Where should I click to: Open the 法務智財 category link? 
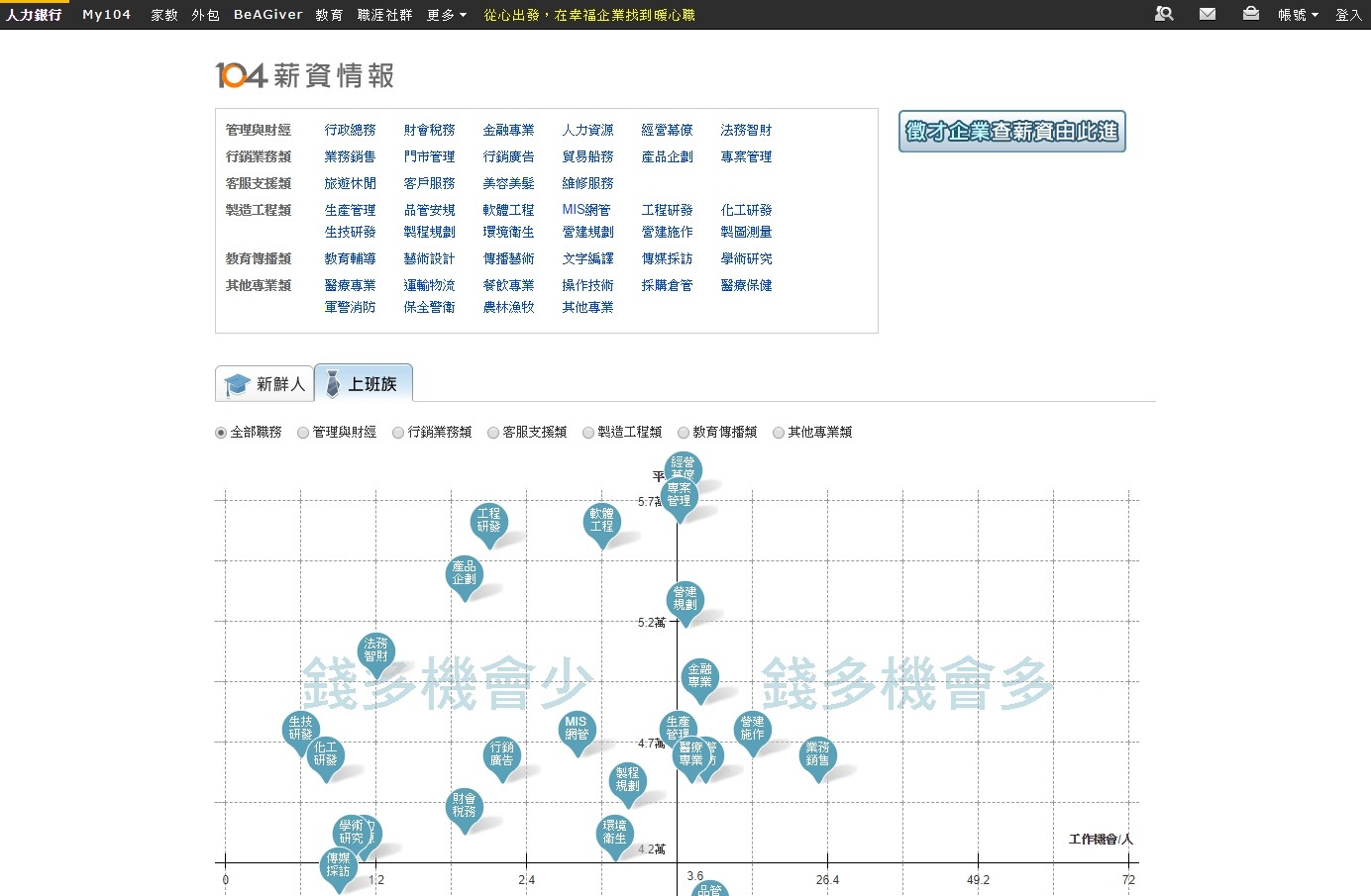pyautogui.click(x=747, y=130)
